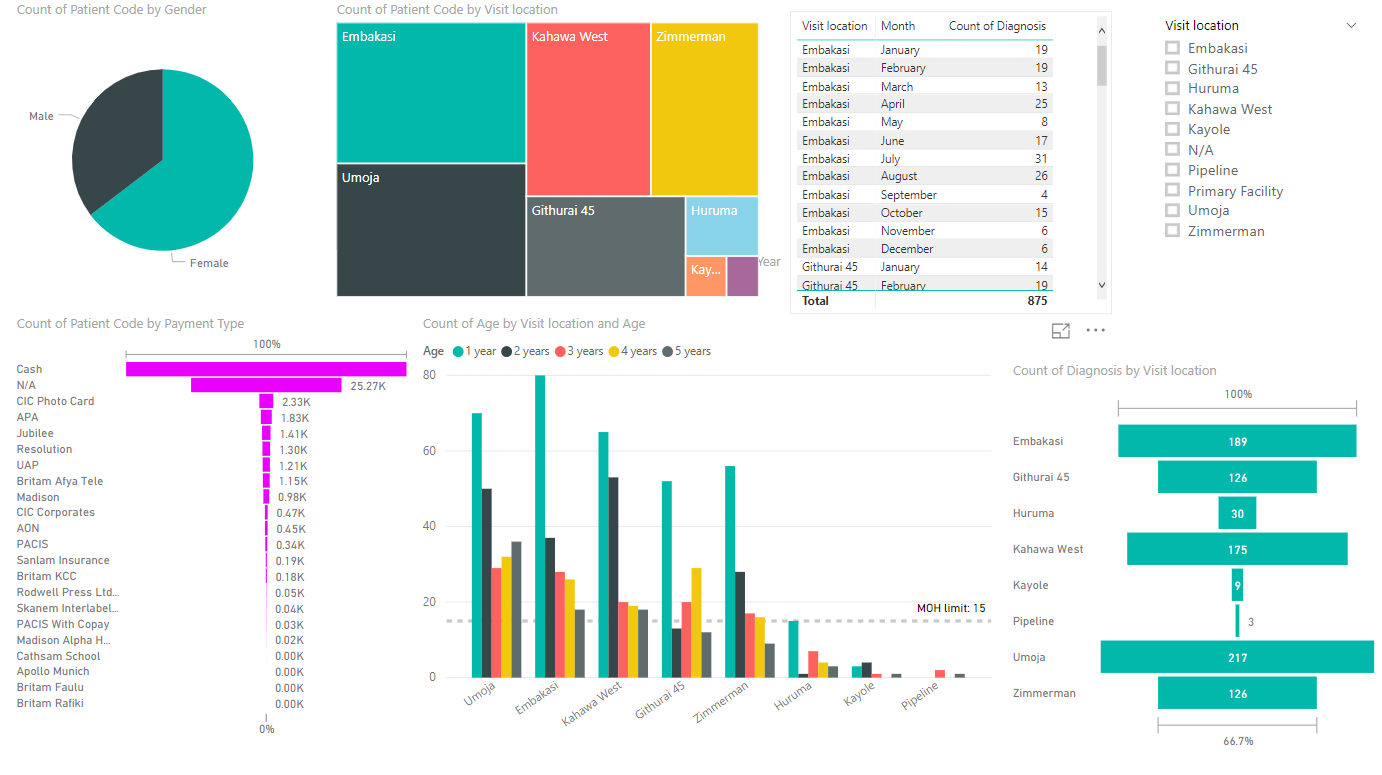Viewport: 1382px width, 775px height.
Task: Click the table scrollbar down arrow
Action: (1102, 285)
